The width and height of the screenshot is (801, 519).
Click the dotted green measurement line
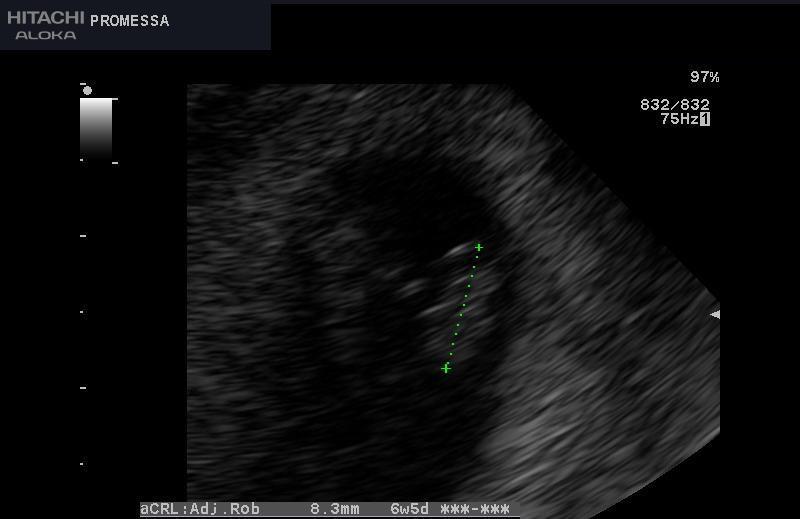(462, 308)
